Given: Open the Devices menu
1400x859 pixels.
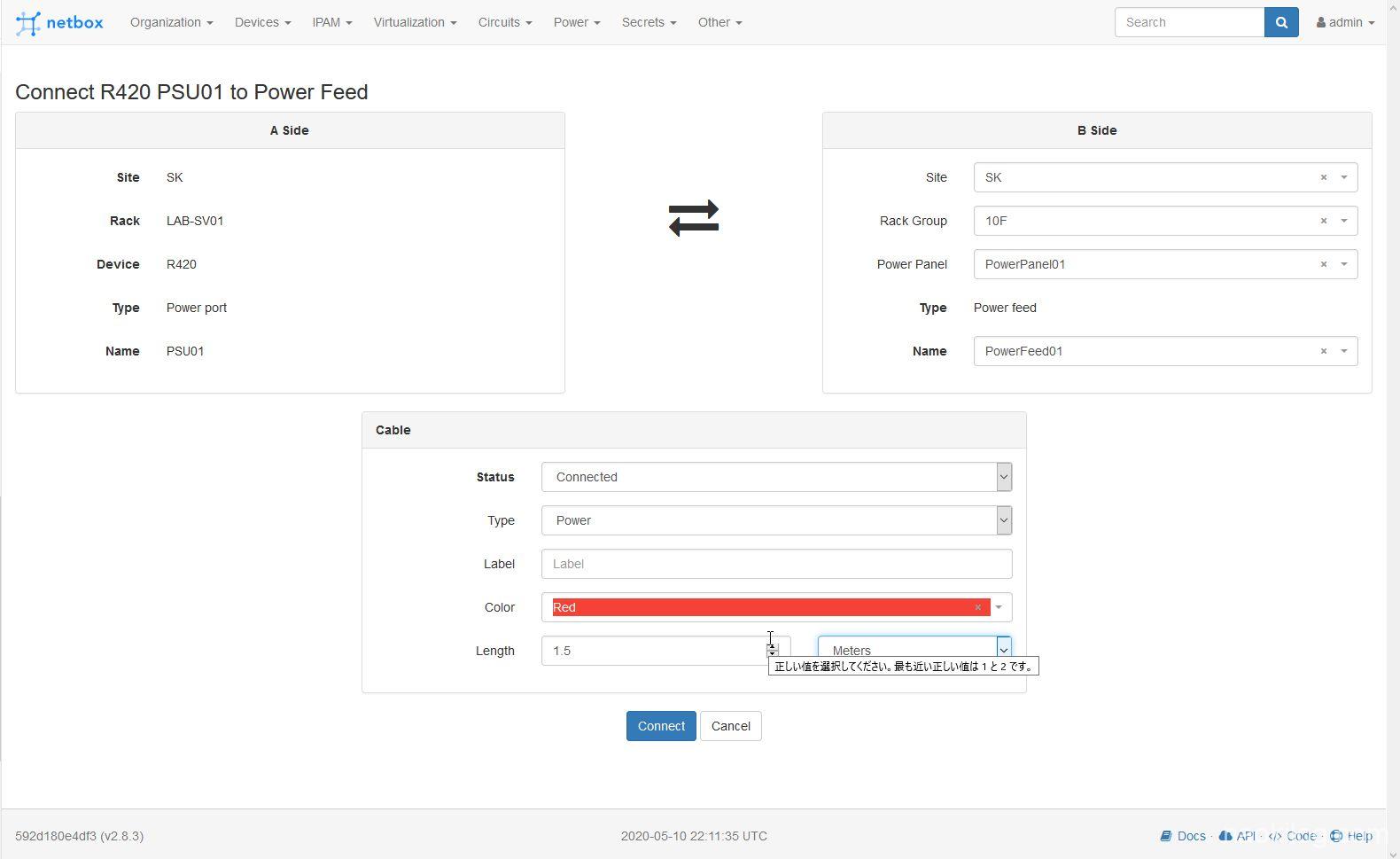Looking at the screenshot, I should click(x=263, y=22).
